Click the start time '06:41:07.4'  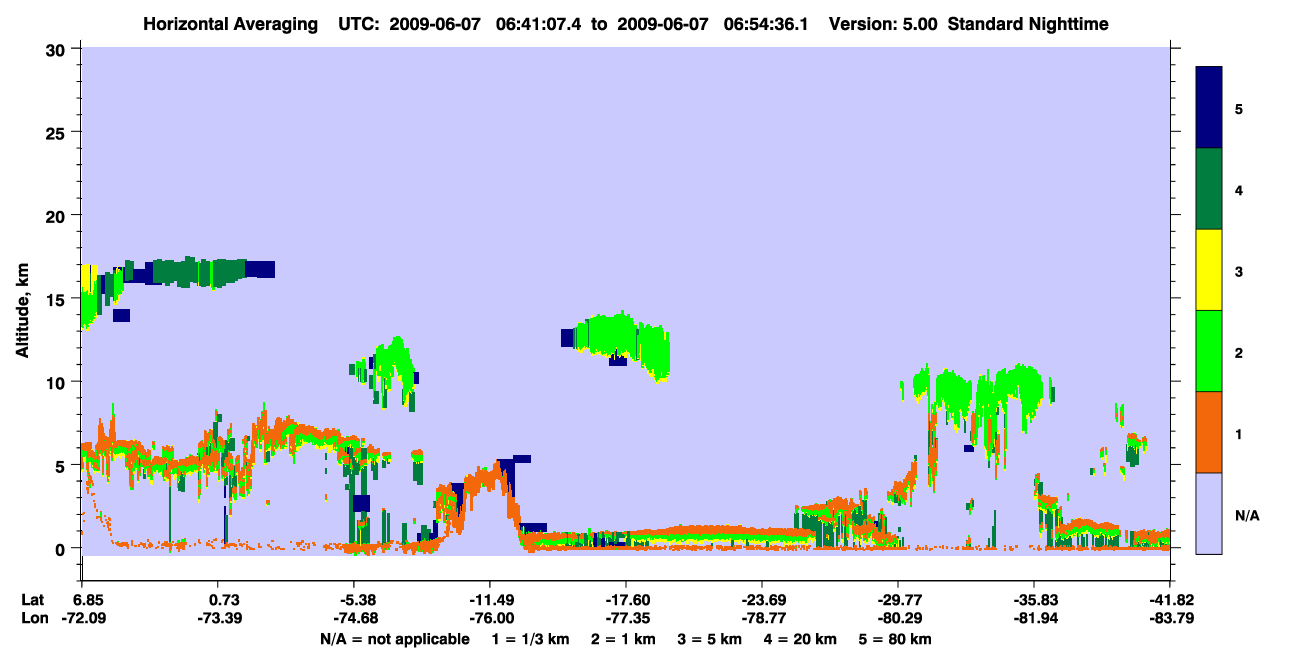point(539,23)
